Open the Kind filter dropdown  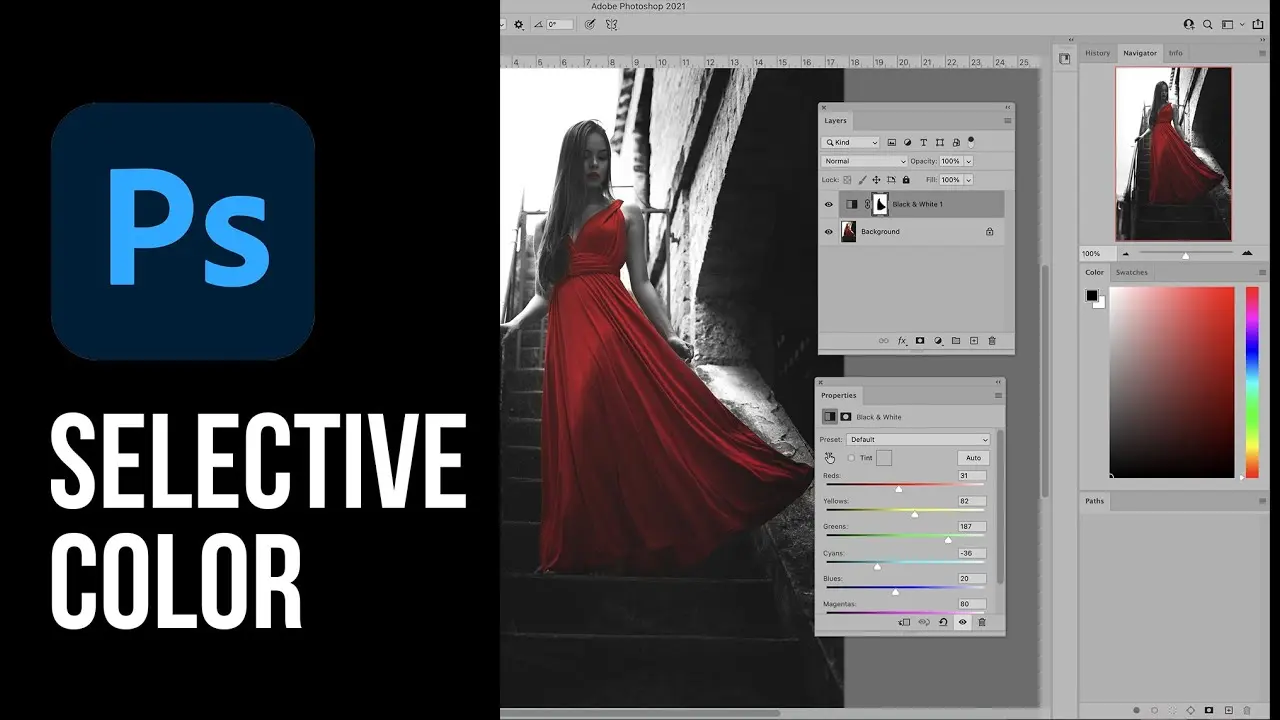(851, 143)
